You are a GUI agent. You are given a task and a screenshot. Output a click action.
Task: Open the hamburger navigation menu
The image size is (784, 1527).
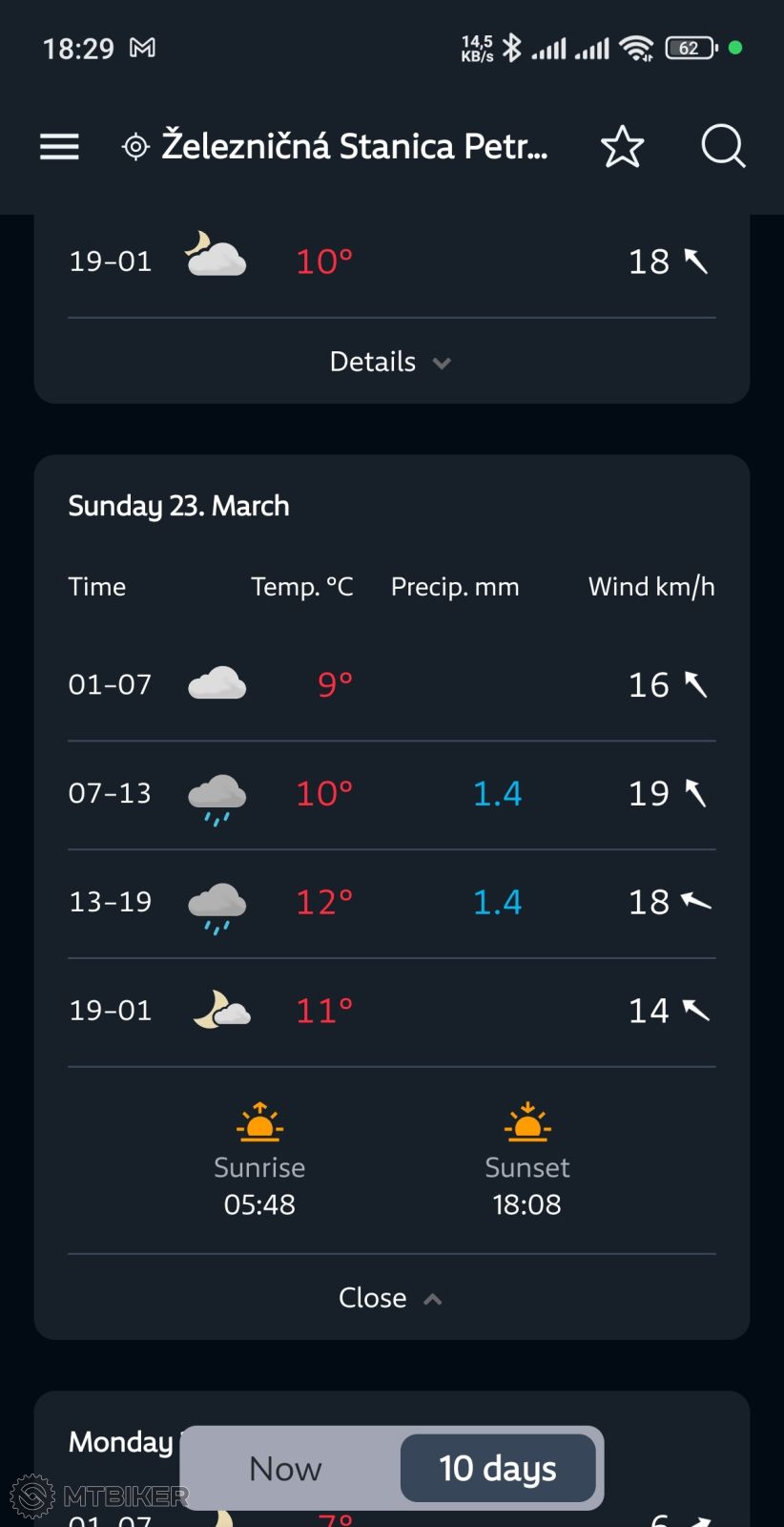tap(59, 146)
